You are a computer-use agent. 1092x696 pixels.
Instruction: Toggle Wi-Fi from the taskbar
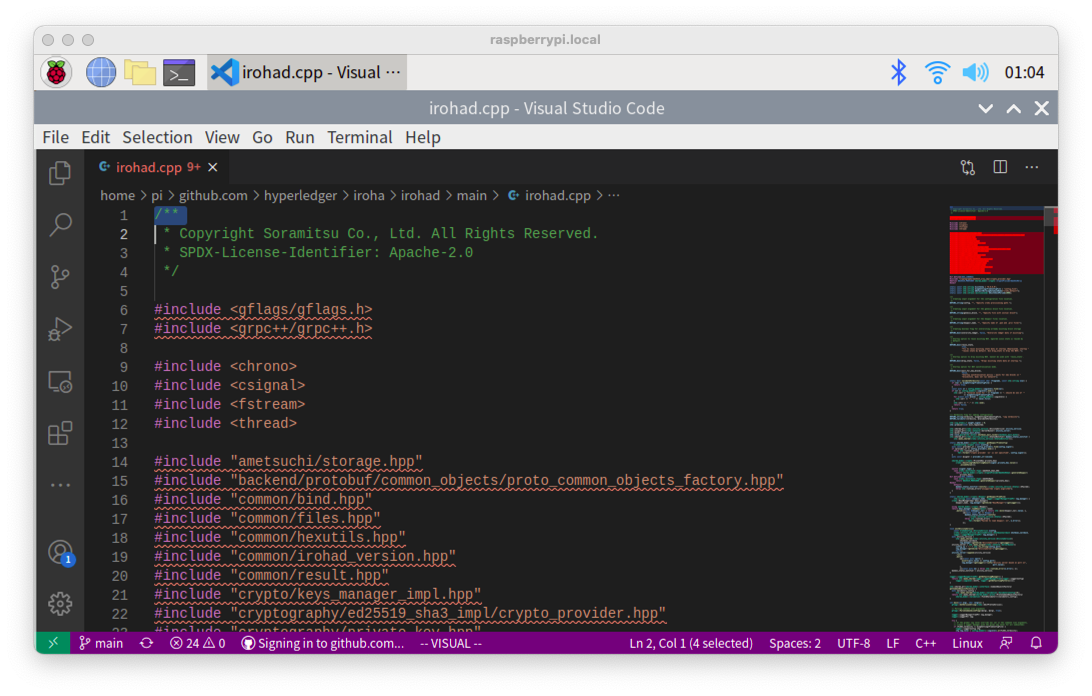click(936, 71)
